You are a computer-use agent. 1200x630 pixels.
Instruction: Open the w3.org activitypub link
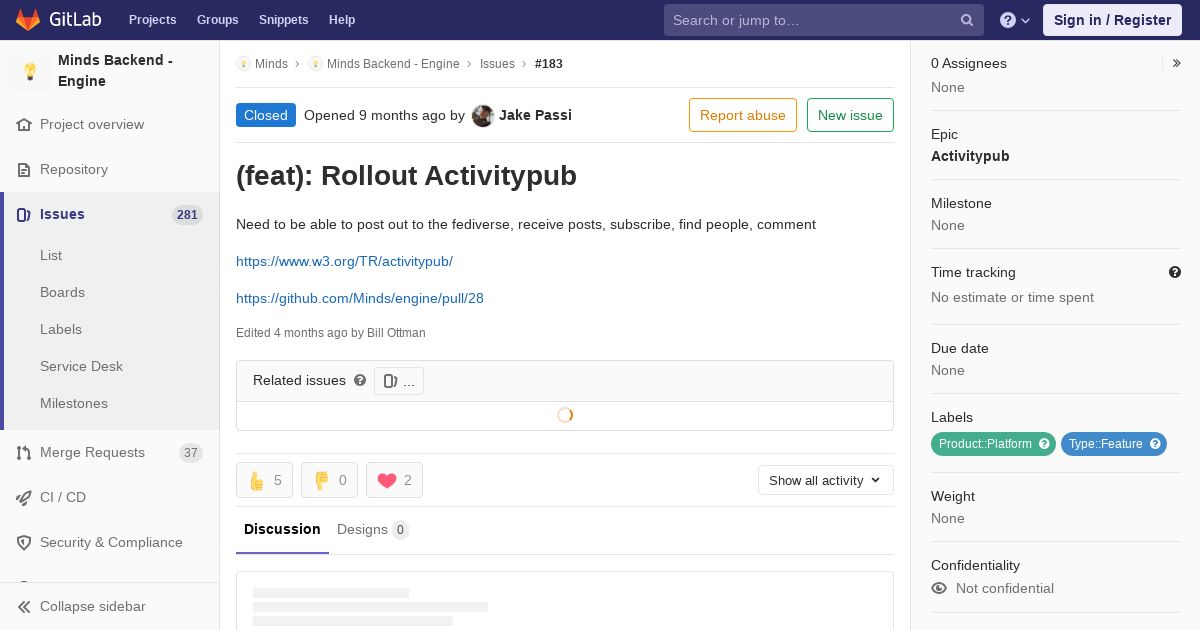(x=344, y=261)
